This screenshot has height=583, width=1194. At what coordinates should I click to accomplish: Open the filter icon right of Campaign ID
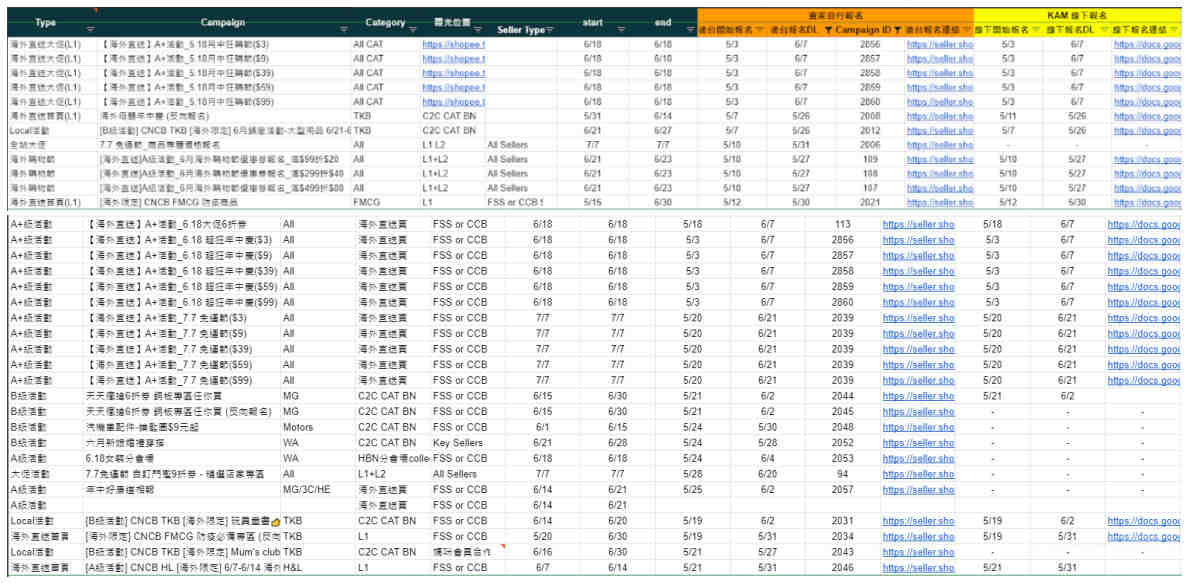click(x=898, y=30)
